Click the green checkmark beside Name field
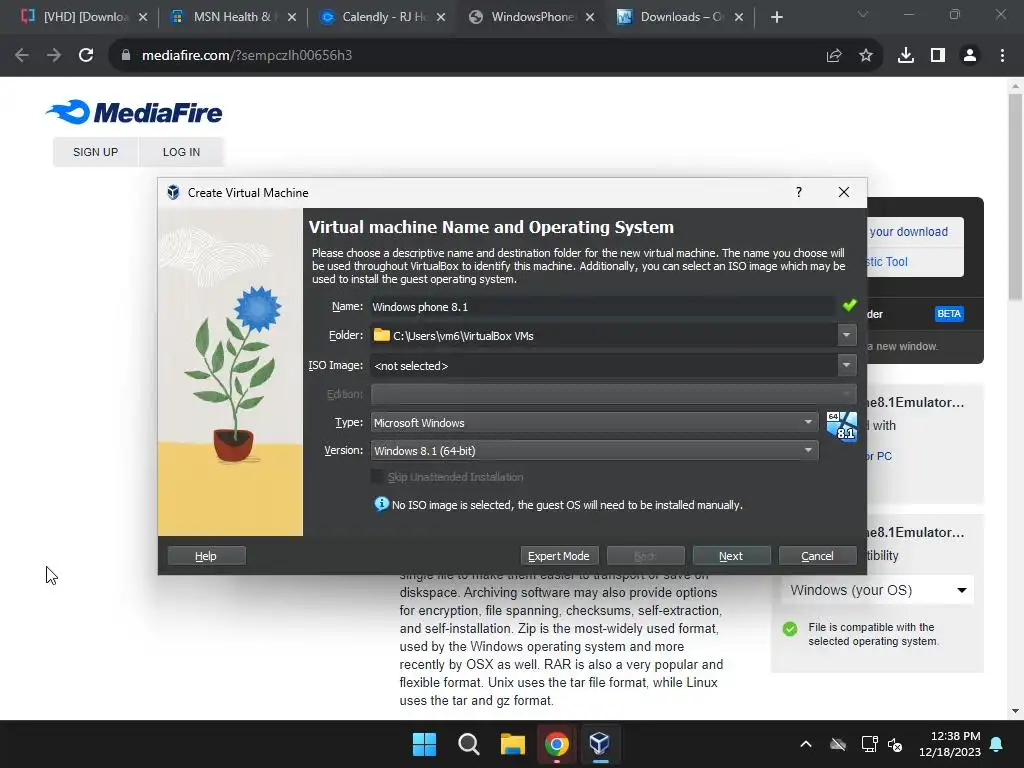Viewport: 1024px width, 768px height. (849, 305)
